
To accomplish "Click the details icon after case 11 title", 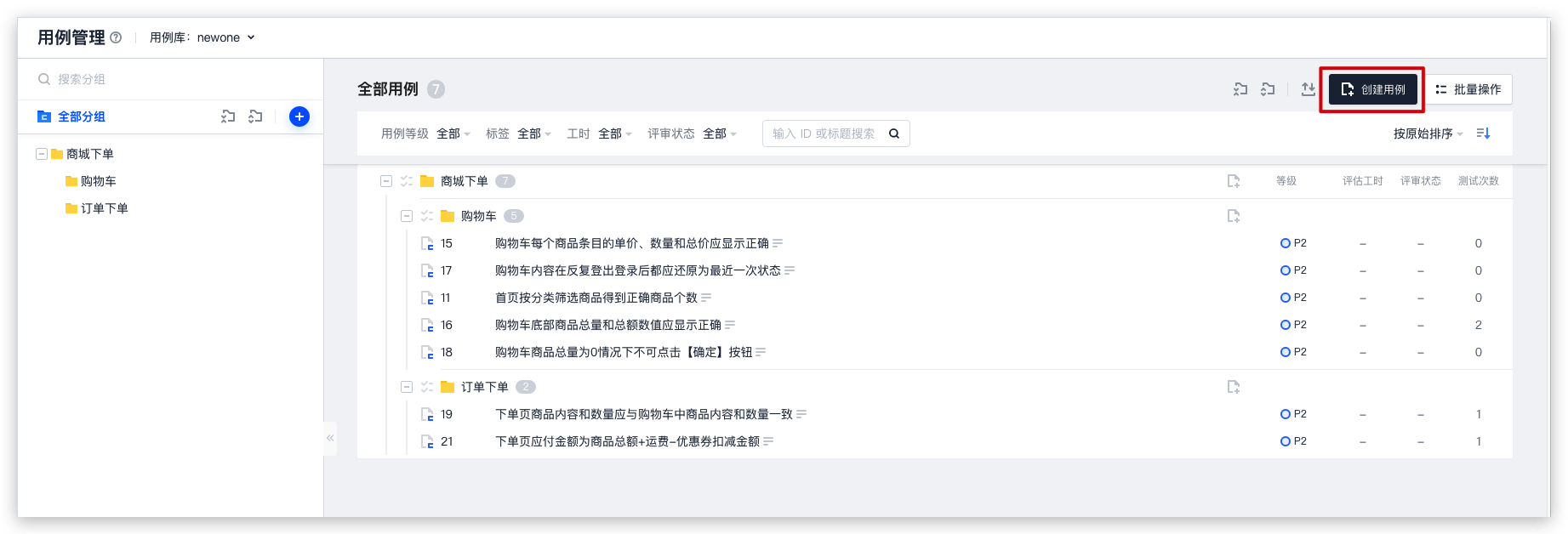I will tap(706, 298).
